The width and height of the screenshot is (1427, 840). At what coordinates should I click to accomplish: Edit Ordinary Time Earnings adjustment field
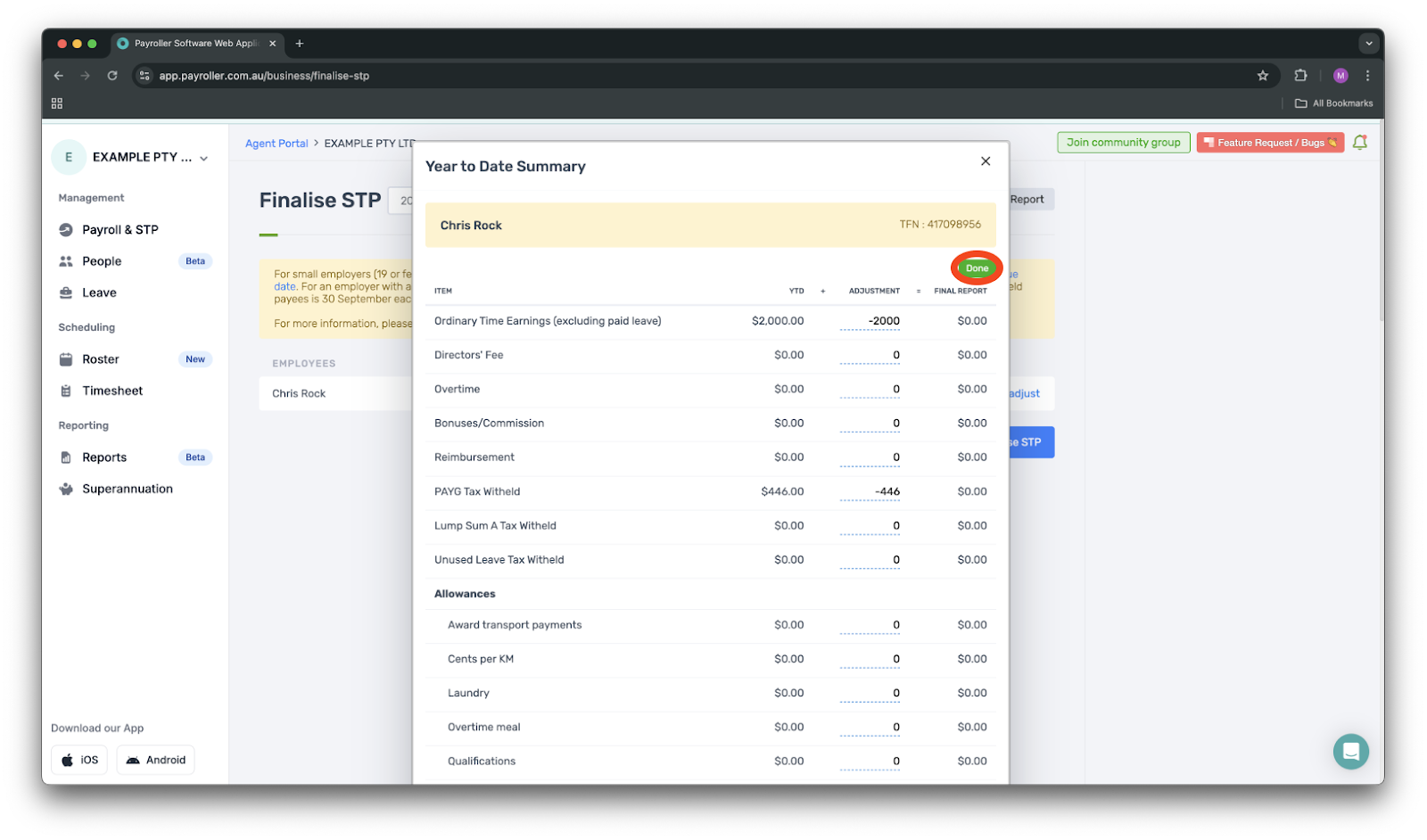coord(870,321)
